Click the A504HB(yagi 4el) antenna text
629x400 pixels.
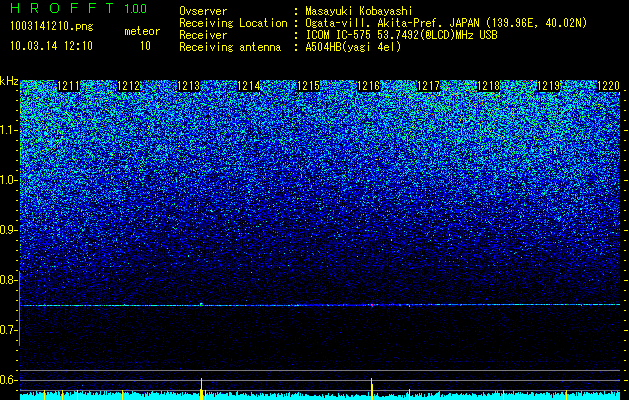353,47
